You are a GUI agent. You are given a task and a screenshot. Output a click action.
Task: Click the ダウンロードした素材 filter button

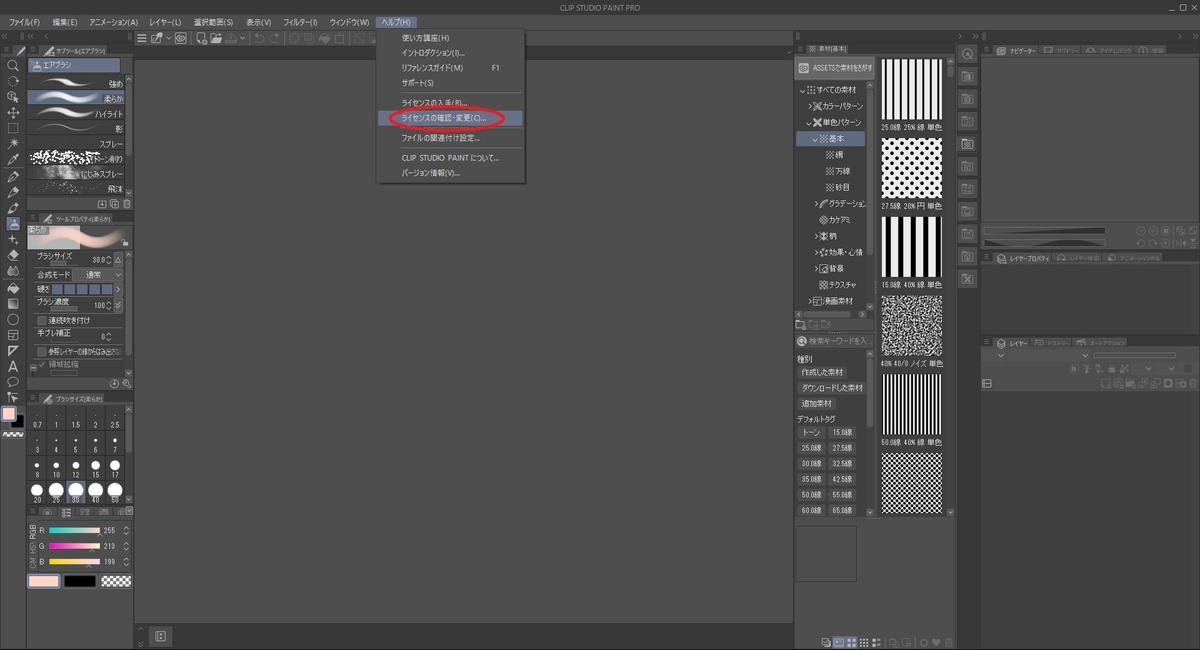832,387
